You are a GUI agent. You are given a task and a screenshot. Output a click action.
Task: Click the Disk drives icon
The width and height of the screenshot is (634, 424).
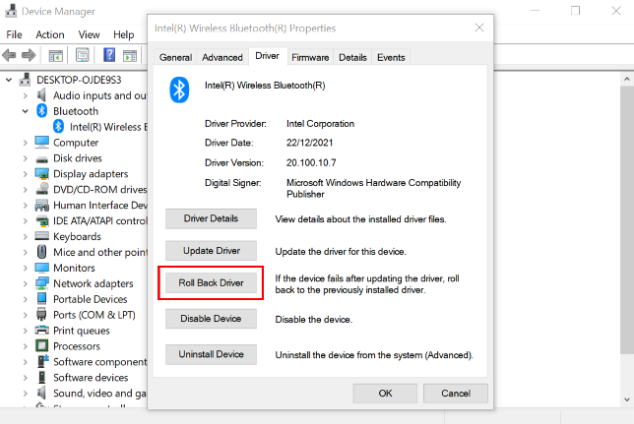(42, 159)
